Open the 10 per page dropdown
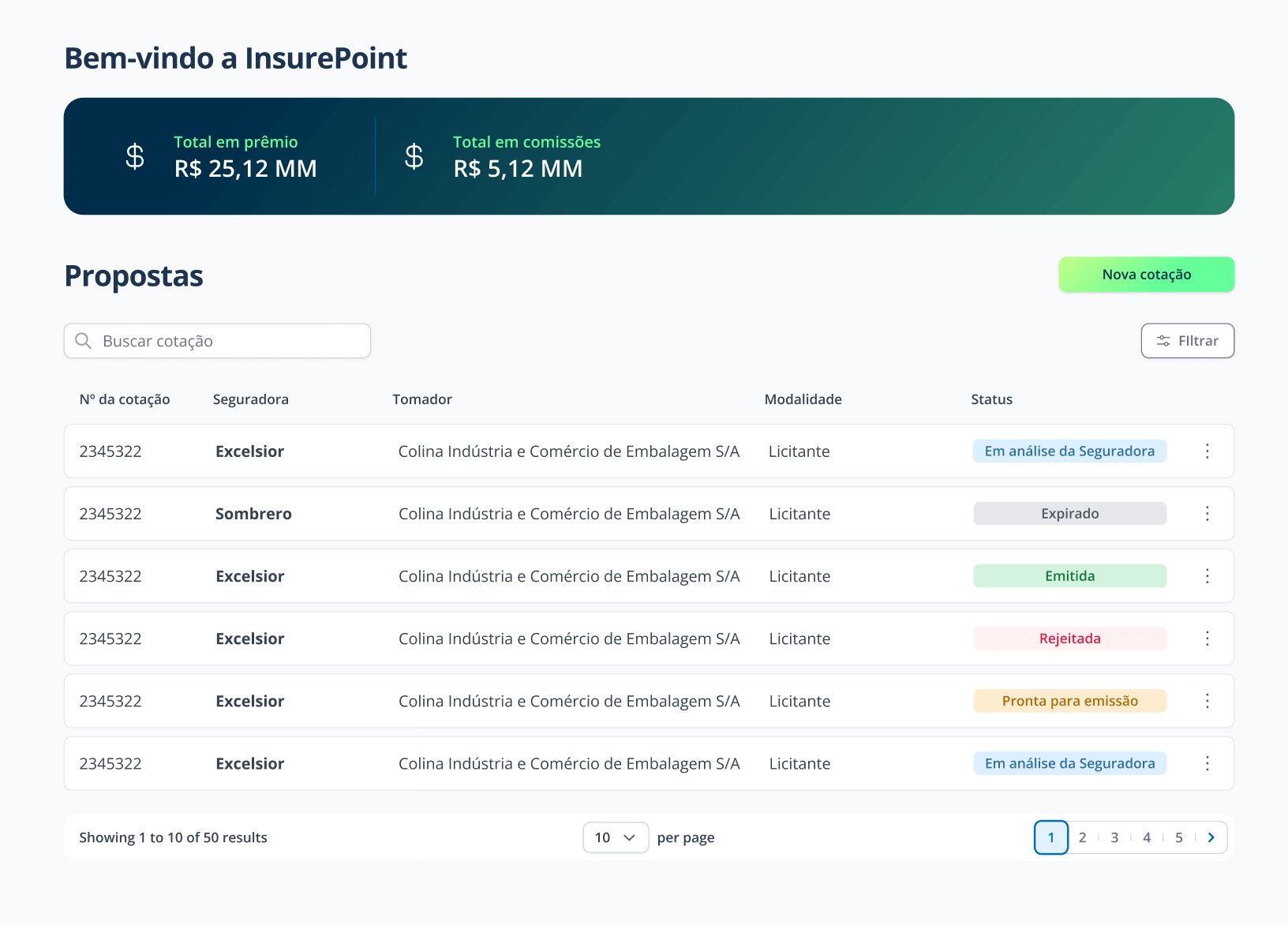 click(615, 837)
